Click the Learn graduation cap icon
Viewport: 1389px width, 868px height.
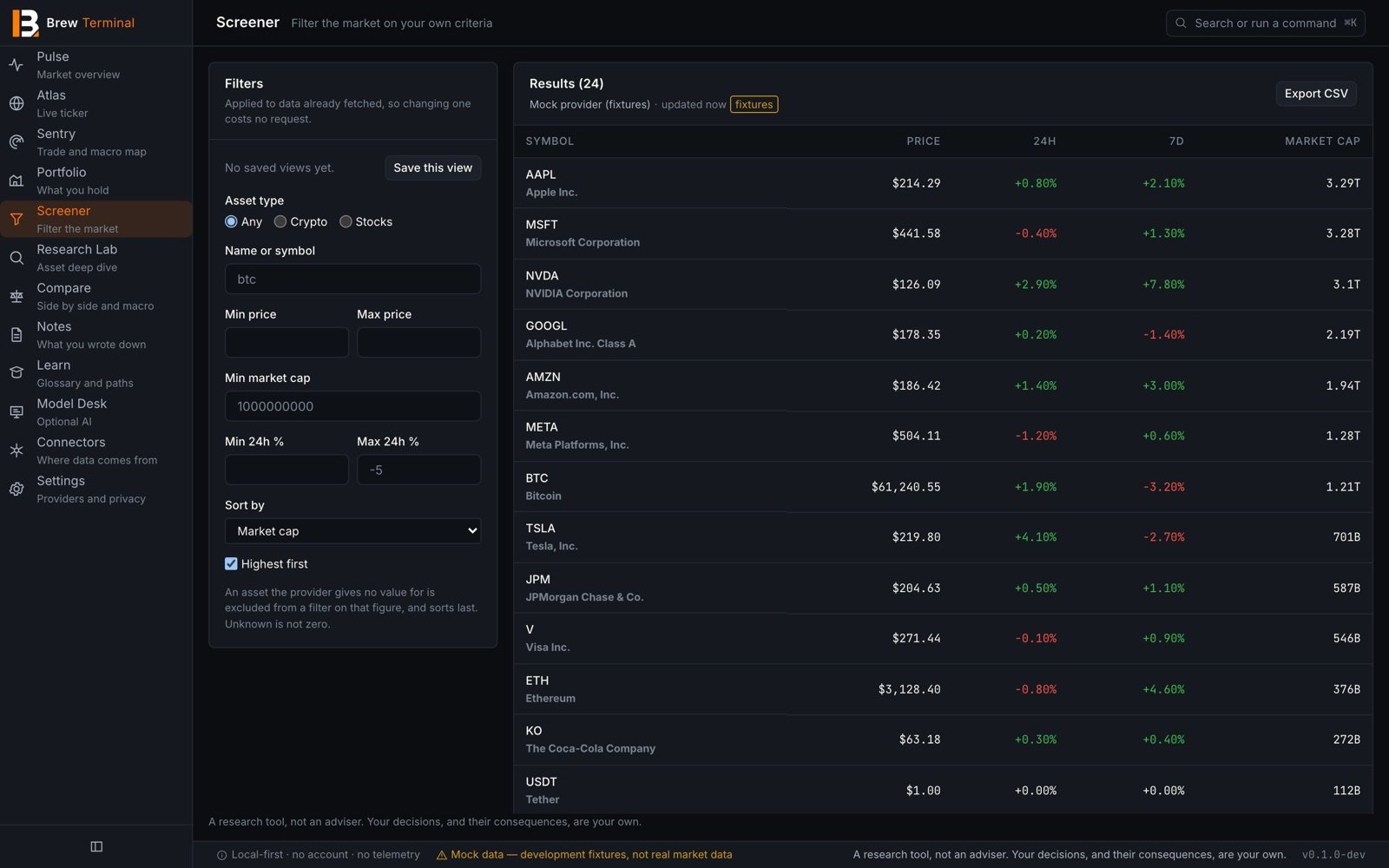[16, 373]
